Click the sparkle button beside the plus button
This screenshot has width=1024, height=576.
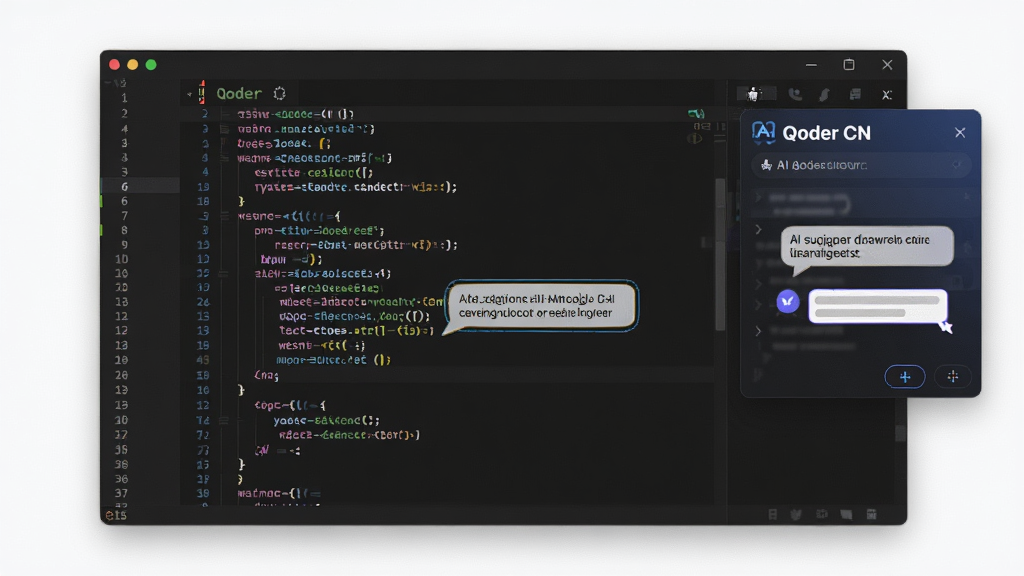[953, 377]
